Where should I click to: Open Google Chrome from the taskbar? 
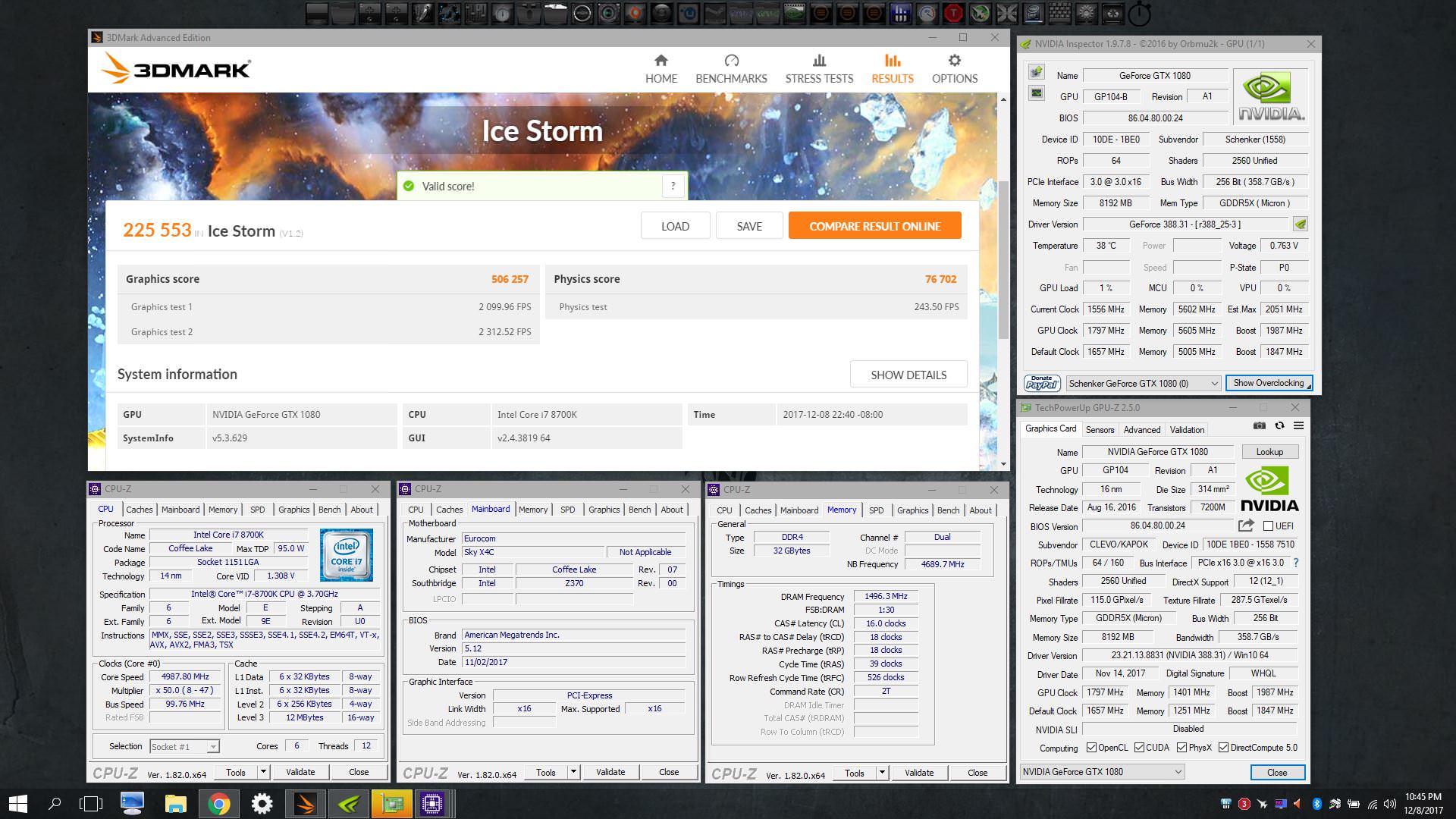tap(218, 804)
